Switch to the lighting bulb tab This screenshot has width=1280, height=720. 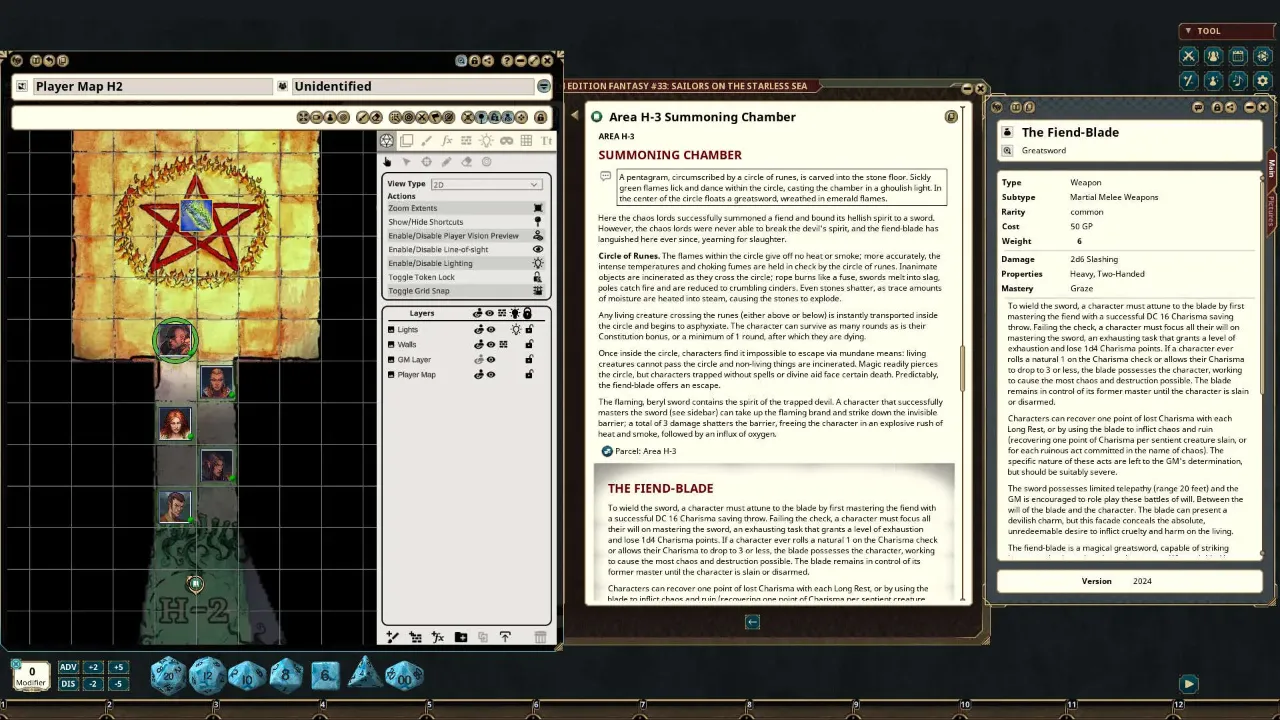(x=486, y=141)
